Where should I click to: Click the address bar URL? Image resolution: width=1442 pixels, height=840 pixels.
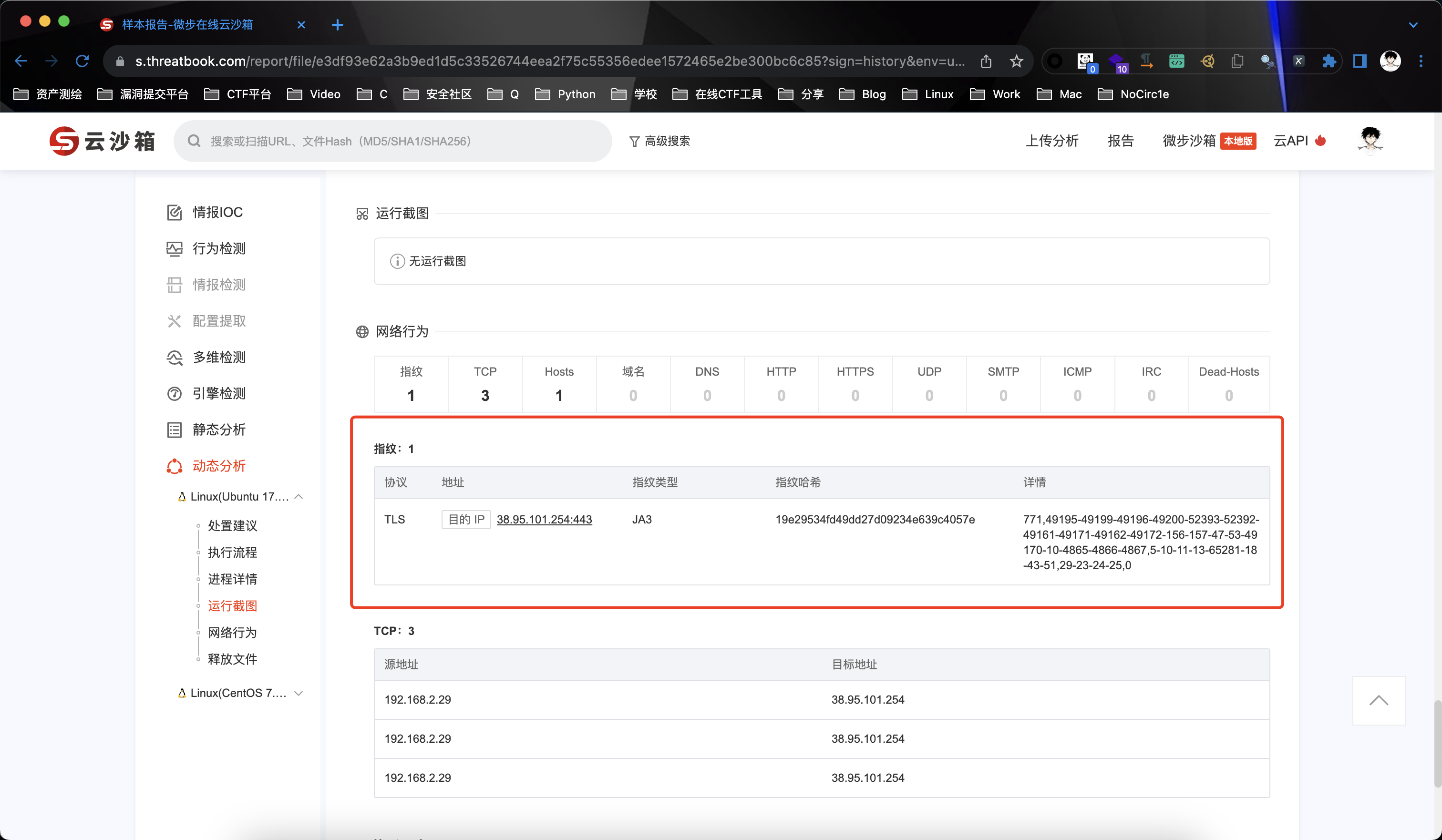tap(549, 61)
